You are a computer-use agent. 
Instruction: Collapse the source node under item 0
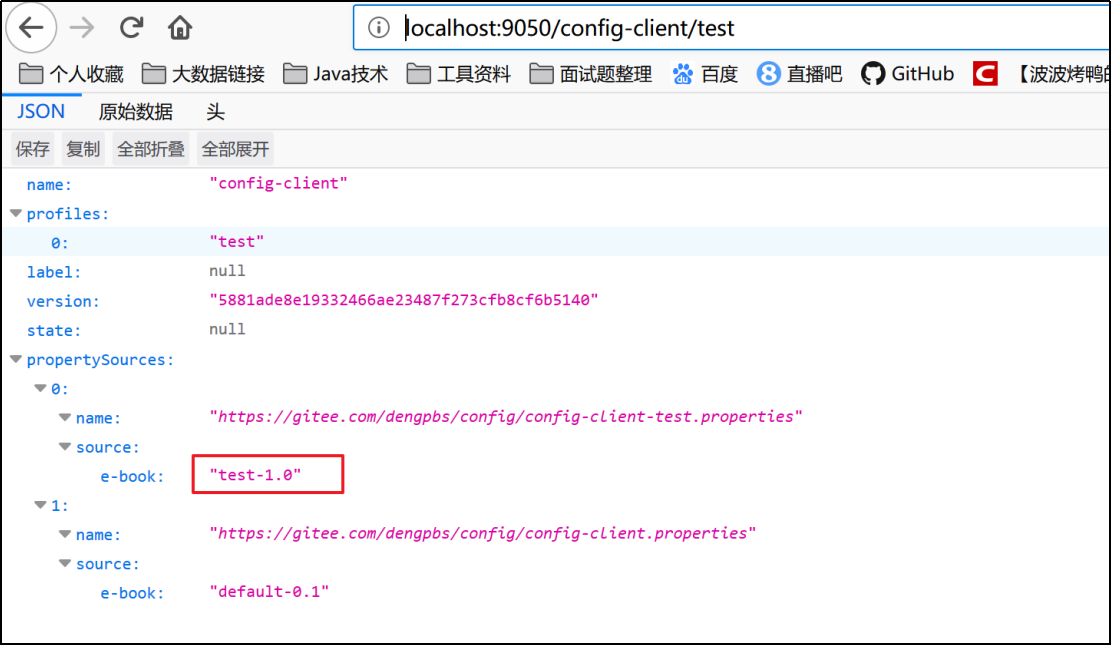click(65, 446)
